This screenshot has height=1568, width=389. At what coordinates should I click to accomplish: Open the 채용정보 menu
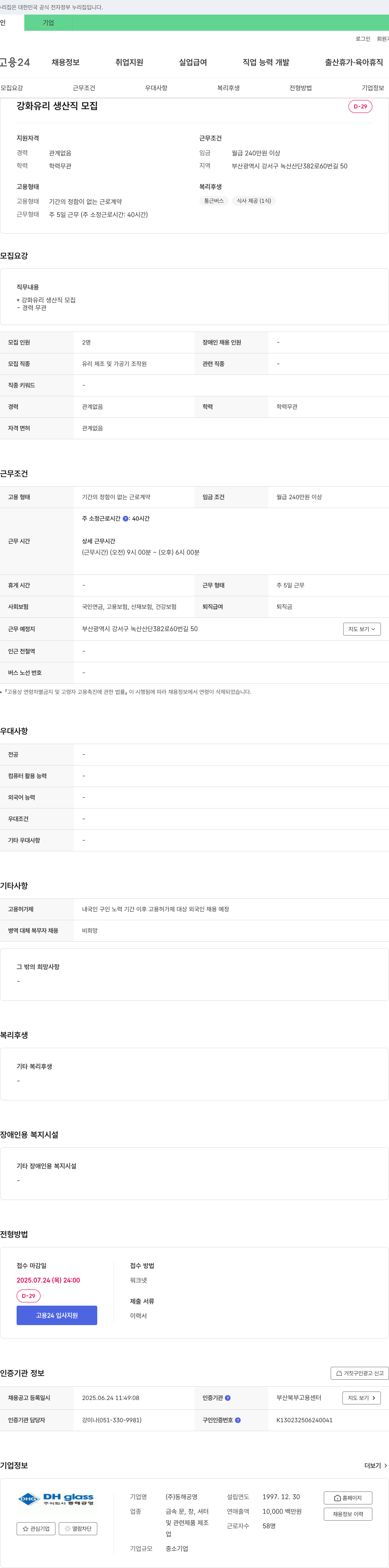click(66, 63)
